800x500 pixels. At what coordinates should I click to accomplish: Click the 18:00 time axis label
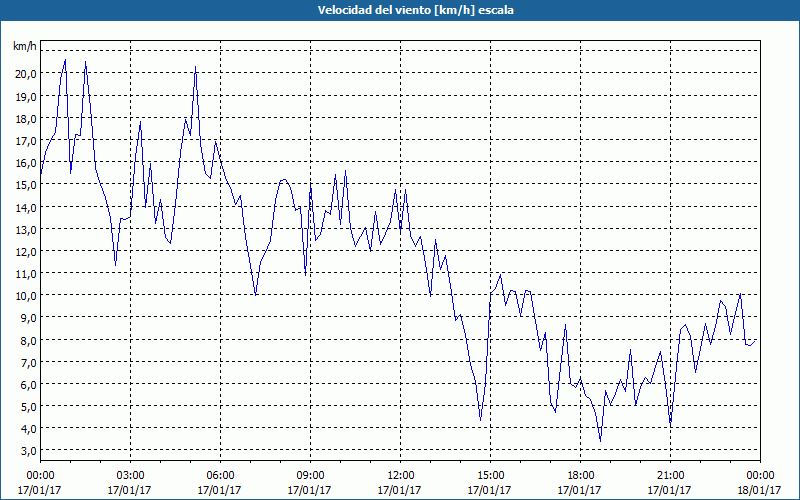(x=580, y=476)
